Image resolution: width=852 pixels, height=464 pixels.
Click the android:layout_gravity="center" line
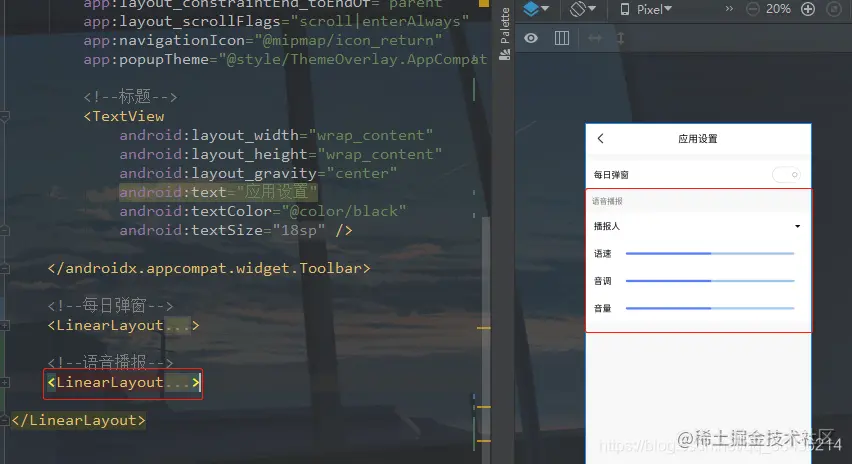pos(259,173)
